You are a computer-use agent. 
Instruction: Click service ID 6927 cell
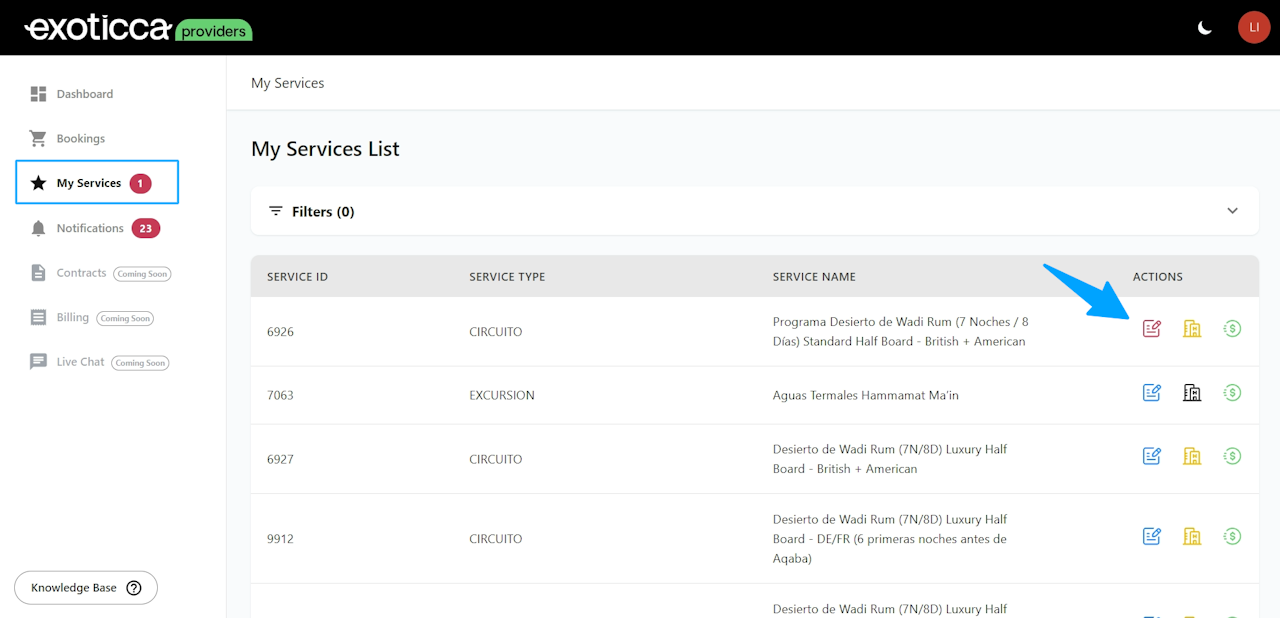tap(280, 459)
